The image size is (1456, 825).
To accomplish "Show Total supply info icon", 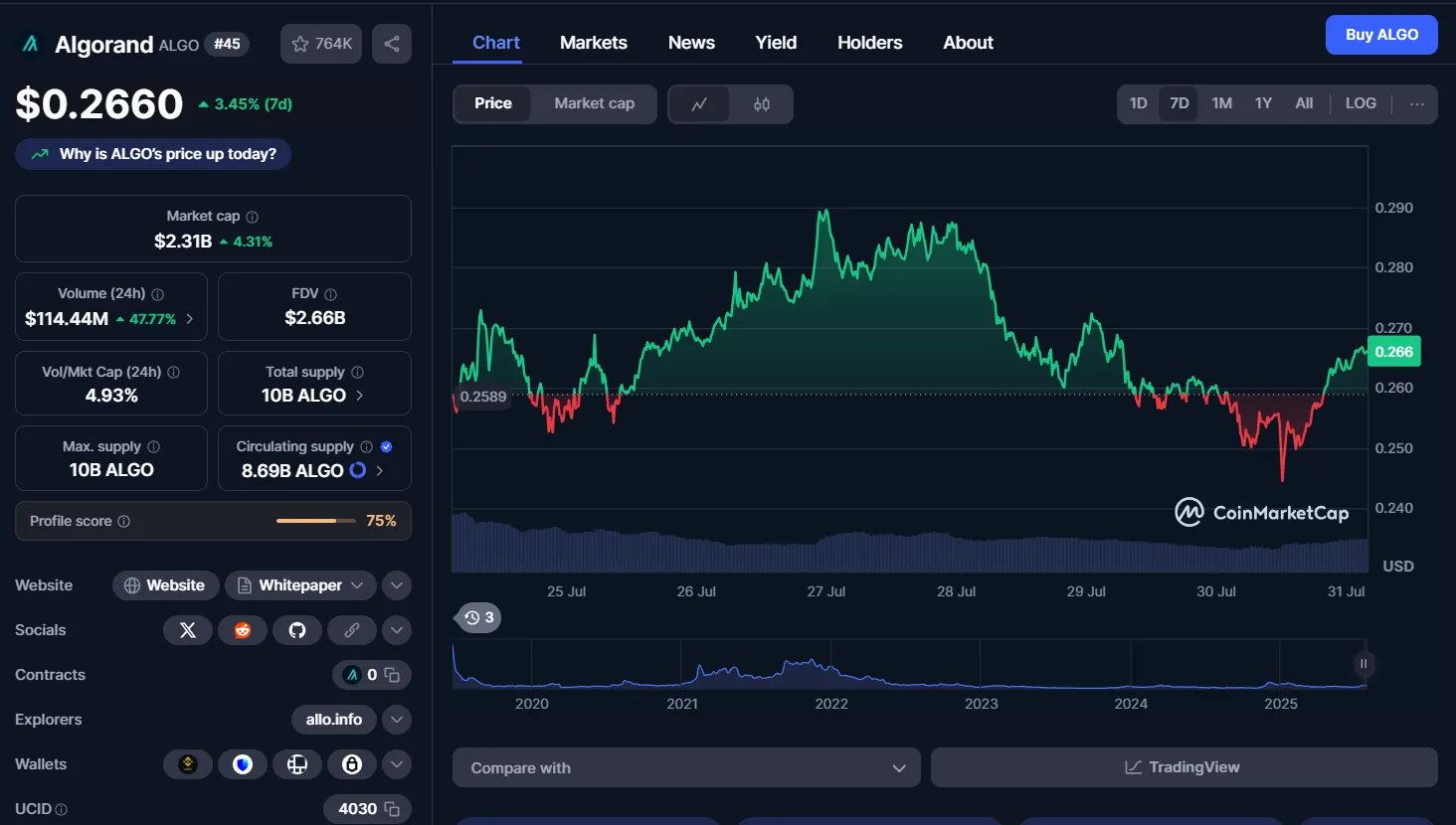I will (358, 372).
